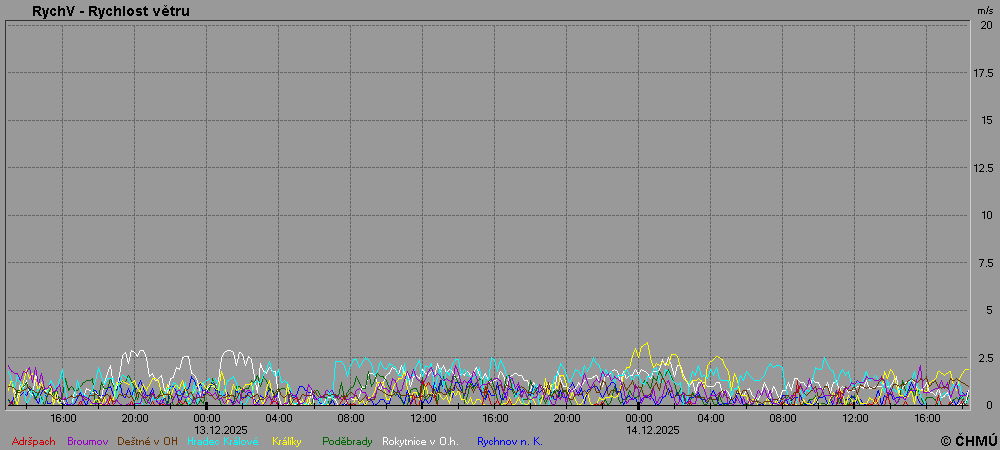Click the 7.5 y-axis tick label
This screenshot has height=450, width=1000.
(985, 263)
